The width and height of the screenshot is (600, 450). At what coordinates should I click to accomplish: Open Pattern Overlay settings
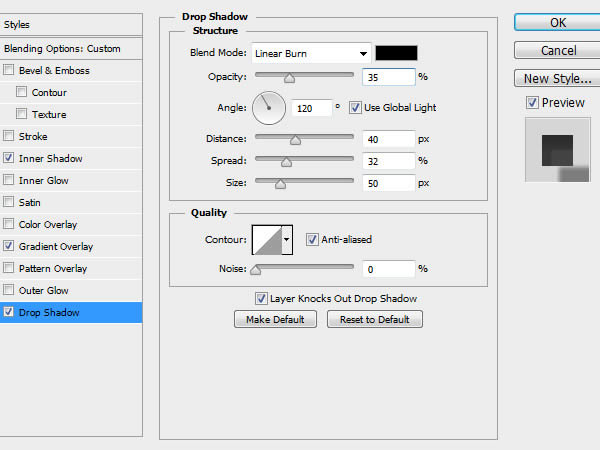tap(71, 268)
